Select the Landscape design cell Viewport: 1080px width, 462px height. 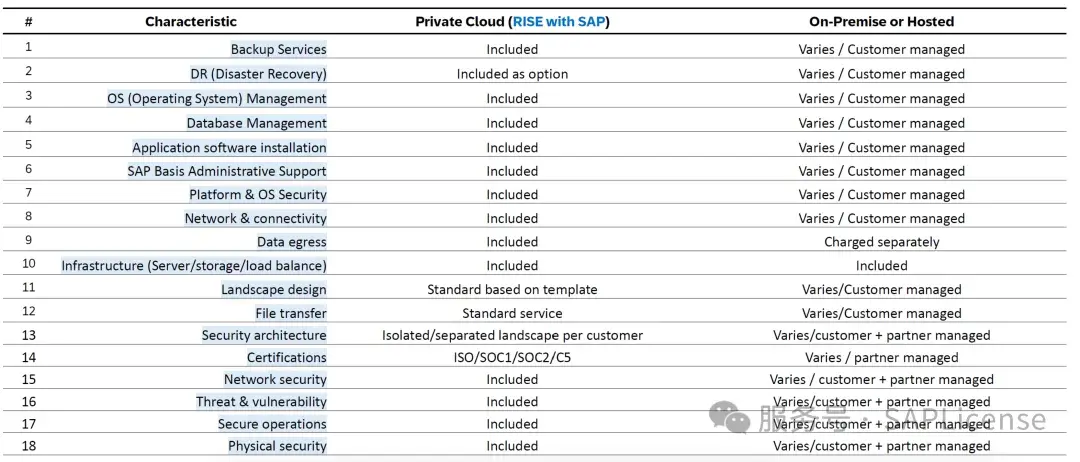tap(273, 289)
